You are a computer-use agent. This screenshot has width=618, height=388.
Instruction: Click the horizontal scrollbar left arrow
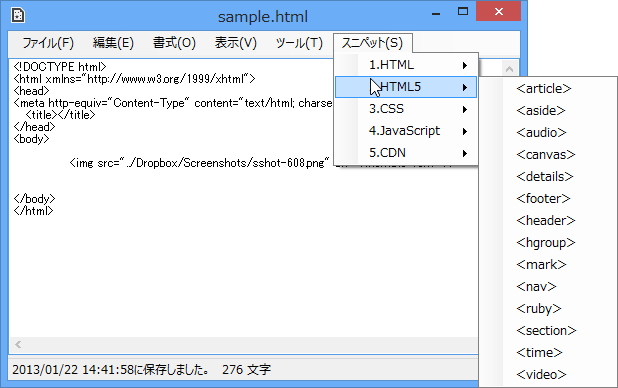click(x=18, y=345)
